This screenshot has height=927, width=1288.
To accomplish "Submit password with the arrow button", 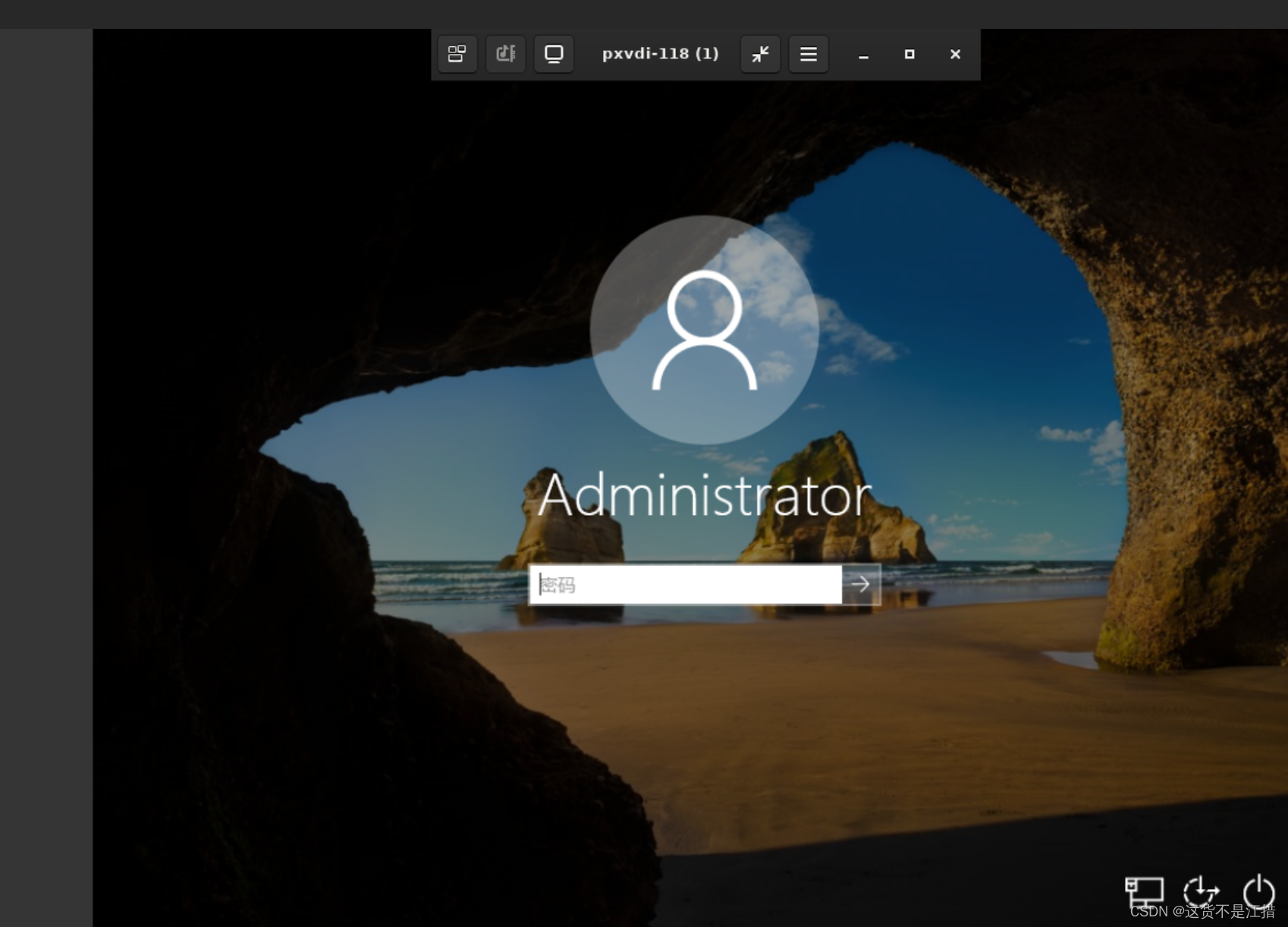I will [x=861, y=584].
